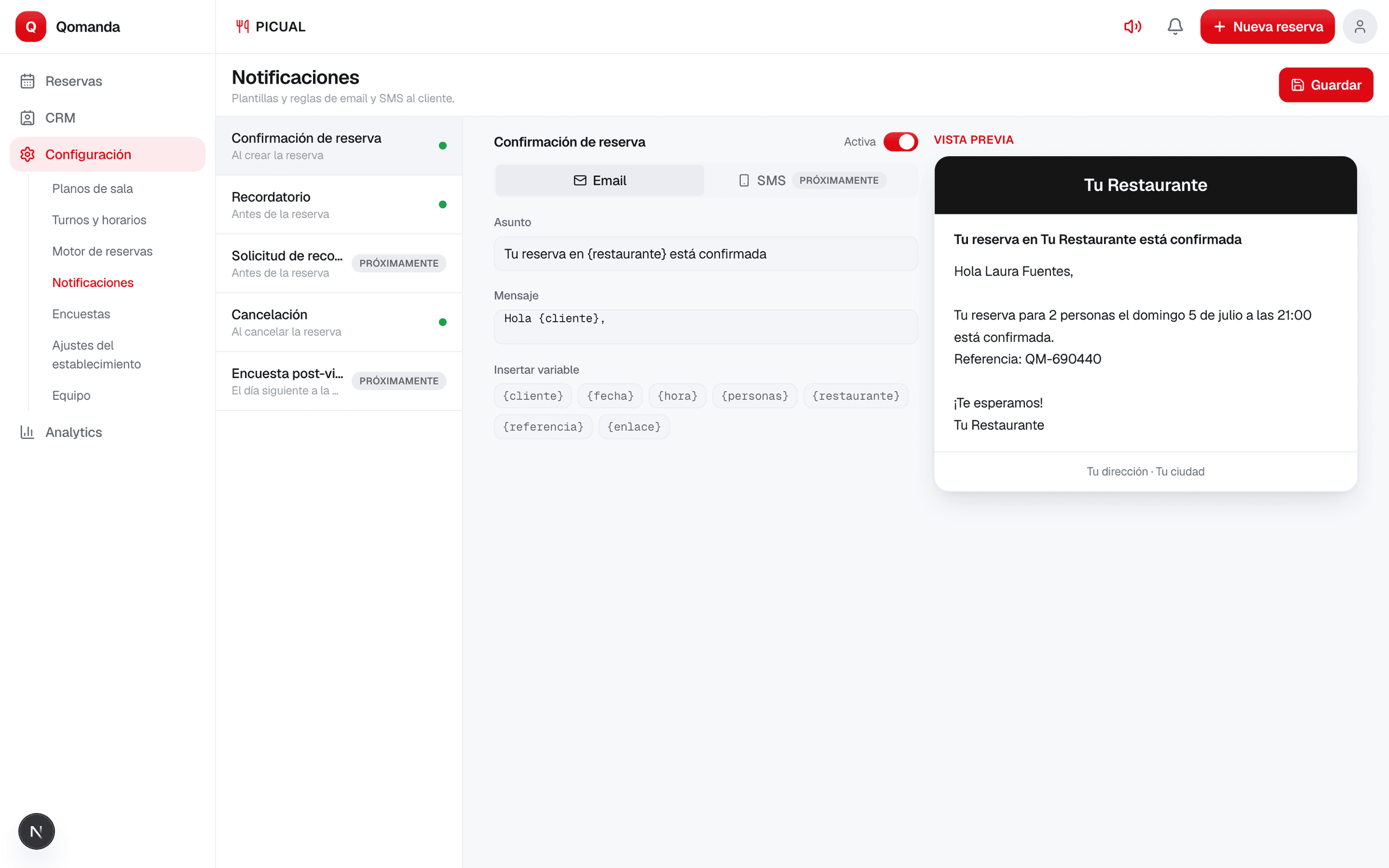This screenshot has height=868, width=1389.
Task: Go to Planos de sala
Action: click(92, 188)
